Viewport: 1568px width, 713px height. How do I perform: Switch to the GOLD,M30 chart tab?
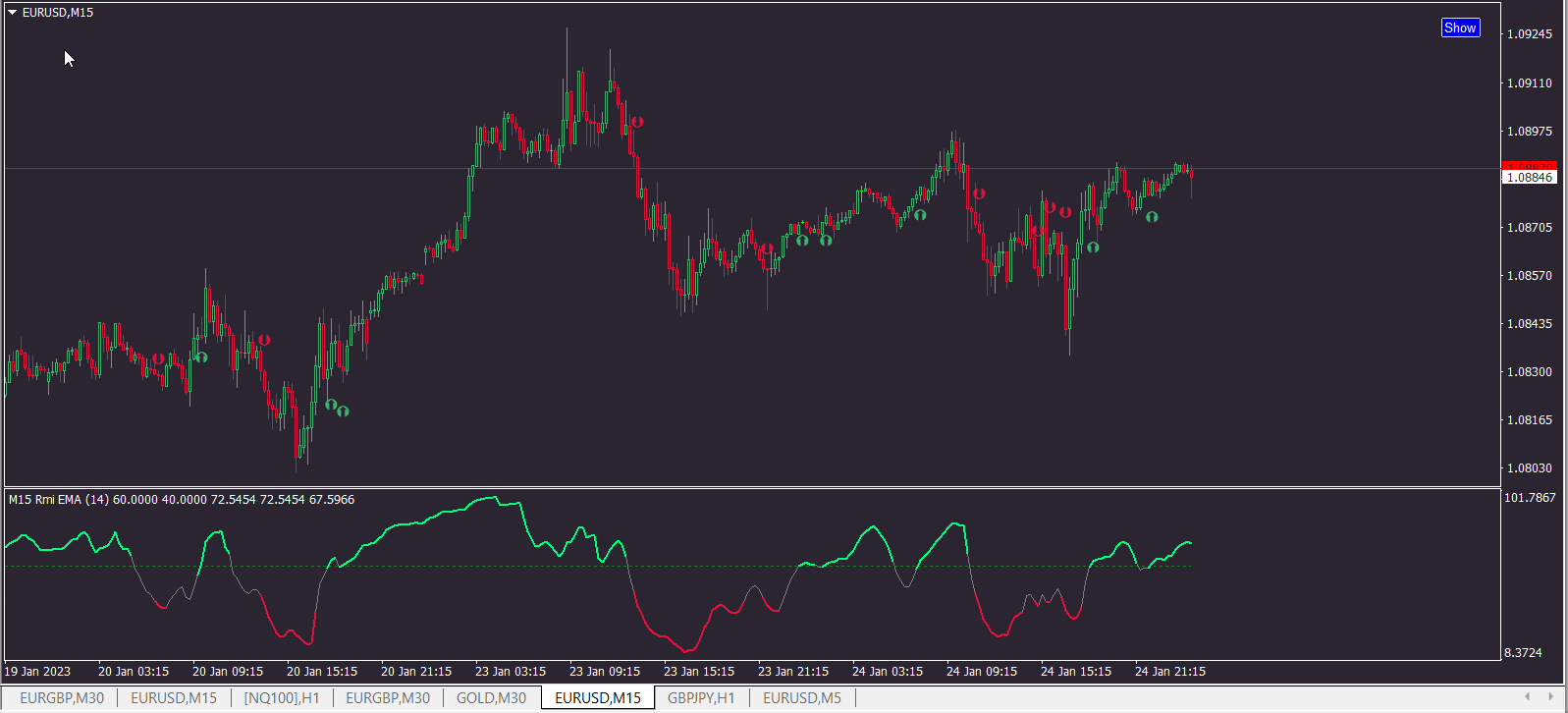tap(491, 698)
